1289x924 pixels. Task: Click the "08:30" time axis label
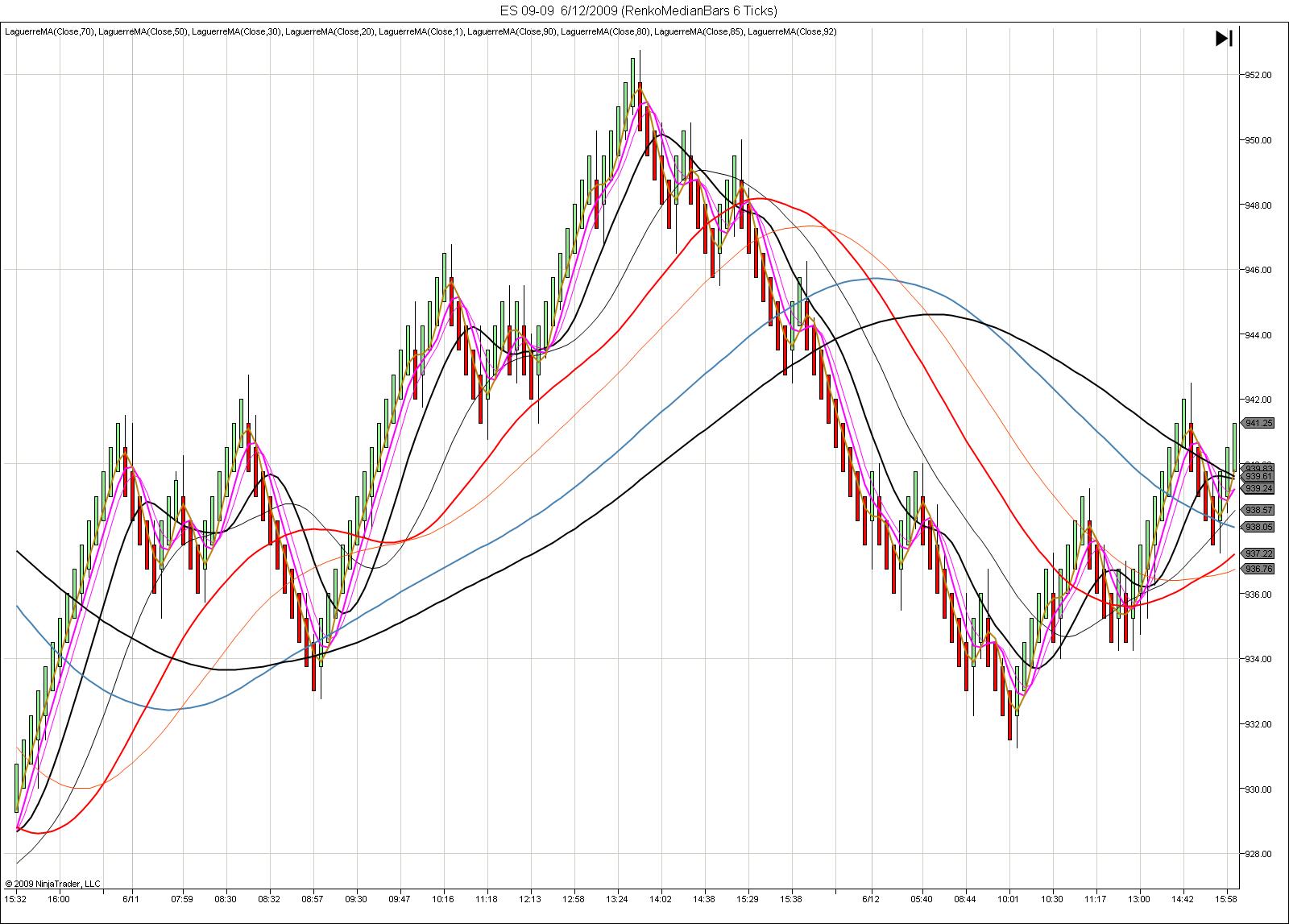(226, 899)
